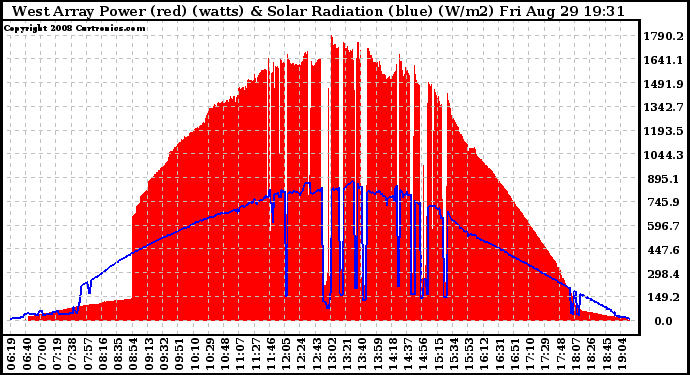This screenshot has width=690, height=375.
Task: Pick the '16:51' time label
Action: [x=514, y=354]
